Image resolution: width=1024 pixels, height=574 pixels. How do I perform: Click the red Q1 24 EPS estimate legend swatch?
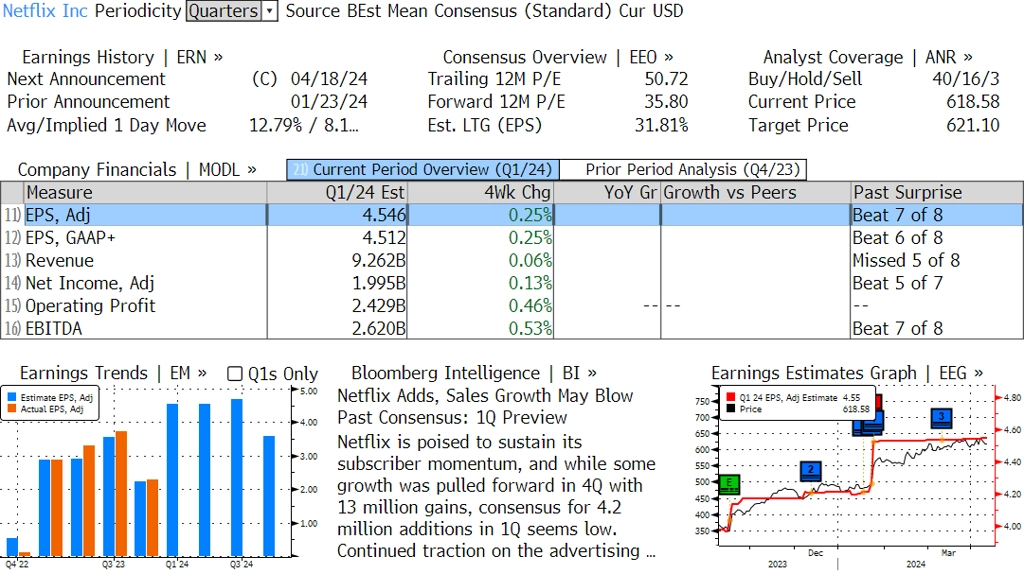(x=730, y=397)
